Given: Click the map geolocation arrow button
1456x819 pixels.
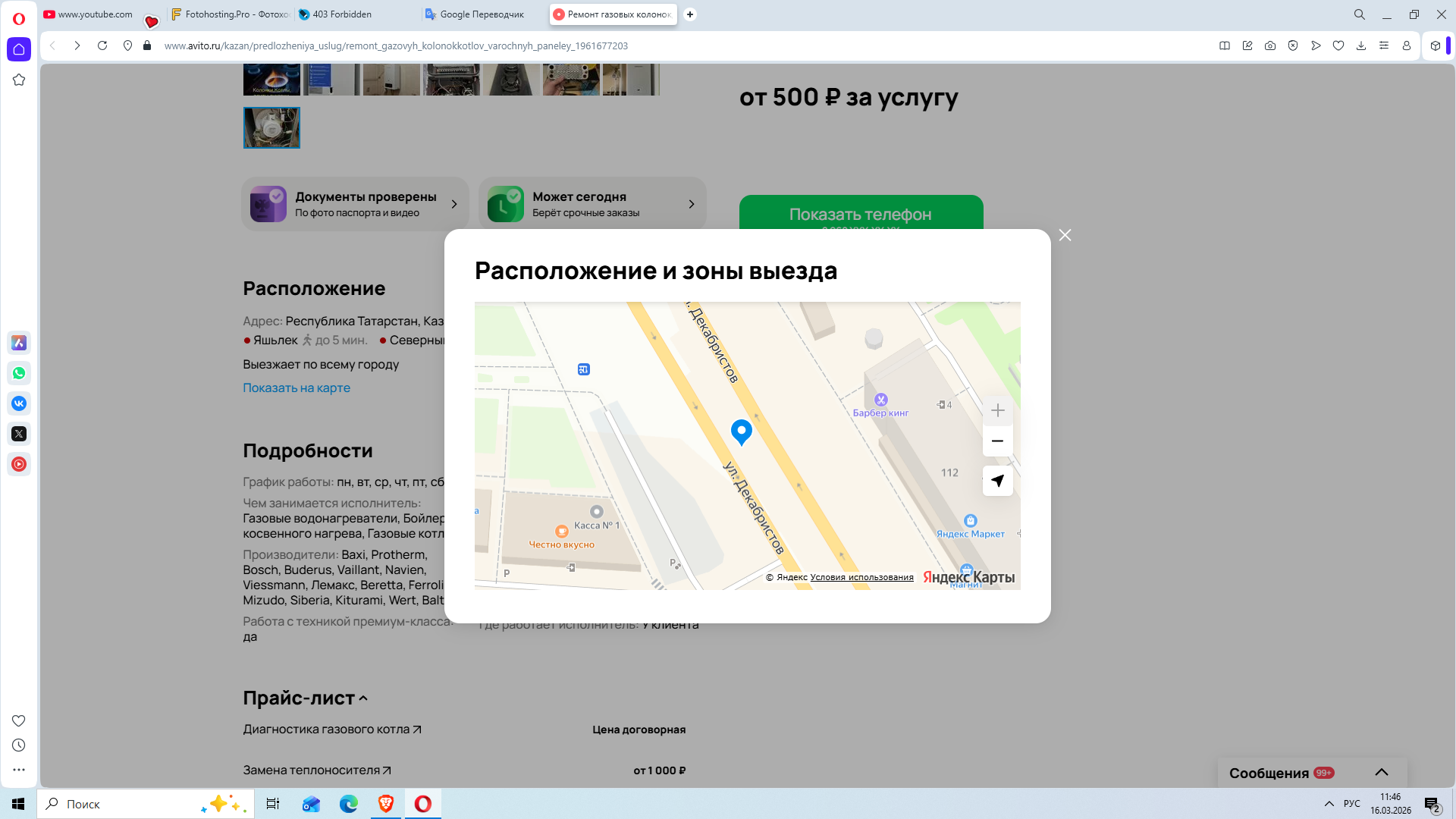Looking at the screenshot, I should coord(997,481).
